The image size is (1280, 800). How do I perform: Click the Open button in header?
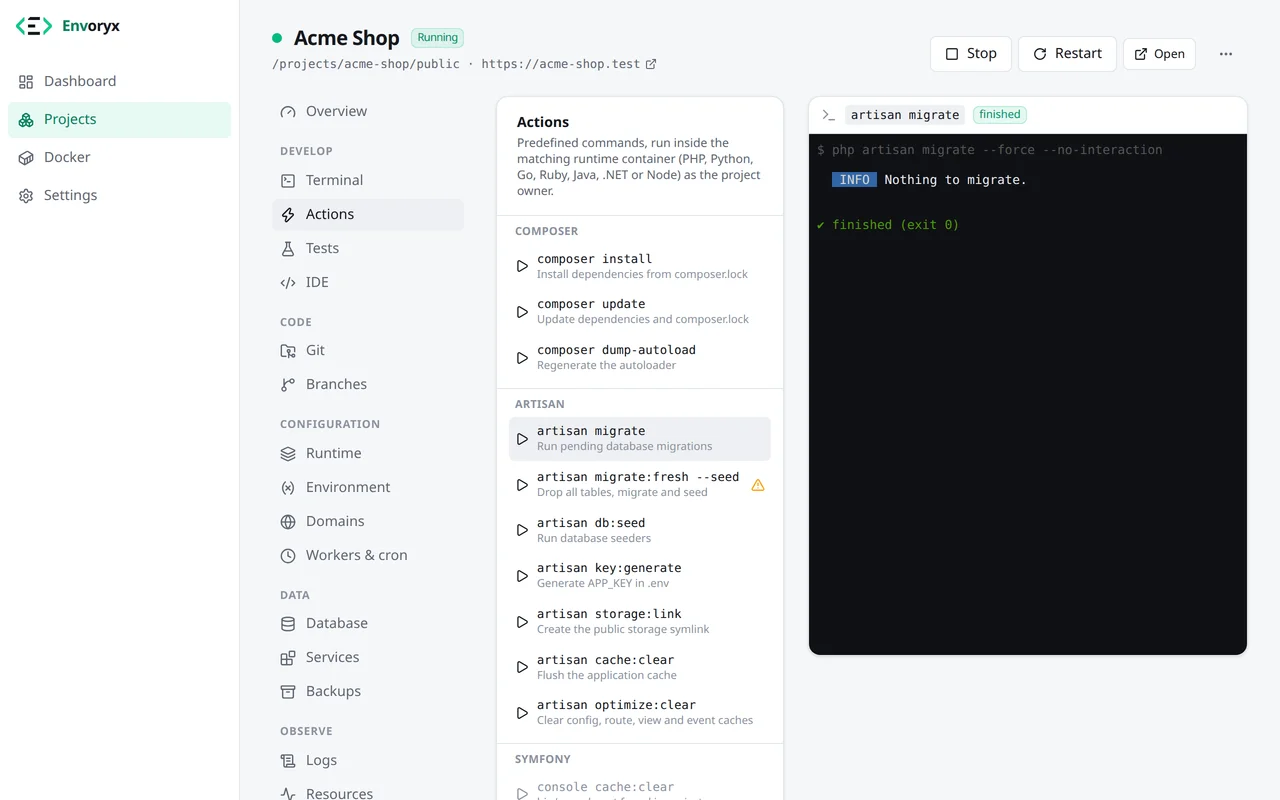point(1159,54)
